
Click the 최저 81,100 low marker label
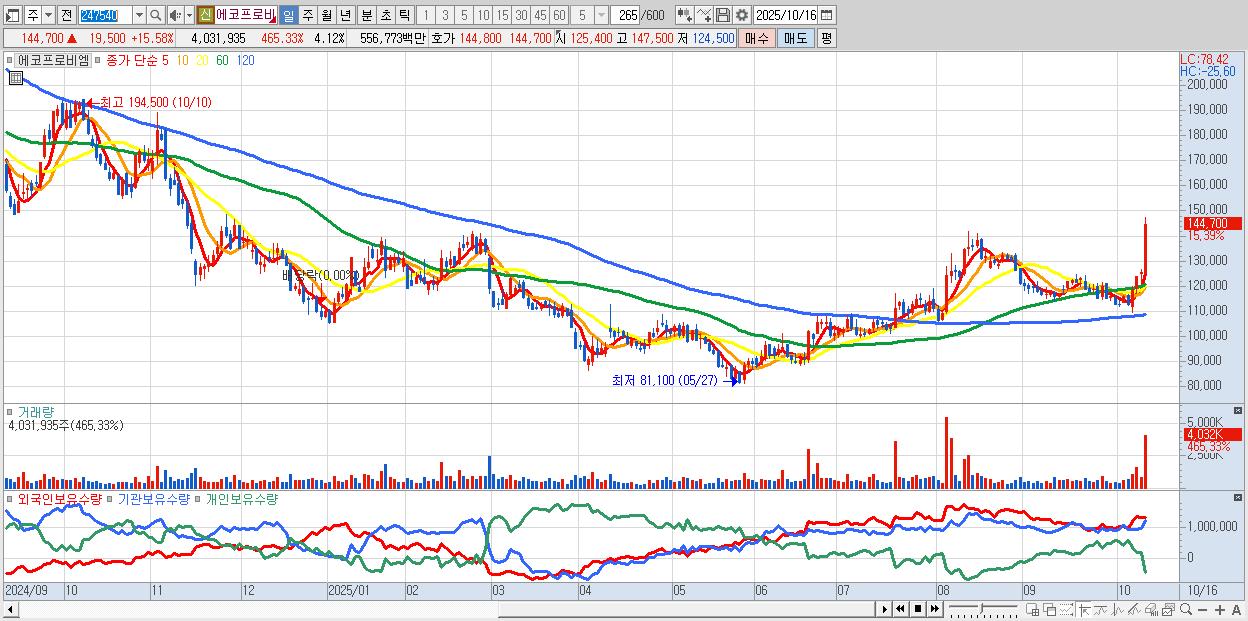pos(664,380)
